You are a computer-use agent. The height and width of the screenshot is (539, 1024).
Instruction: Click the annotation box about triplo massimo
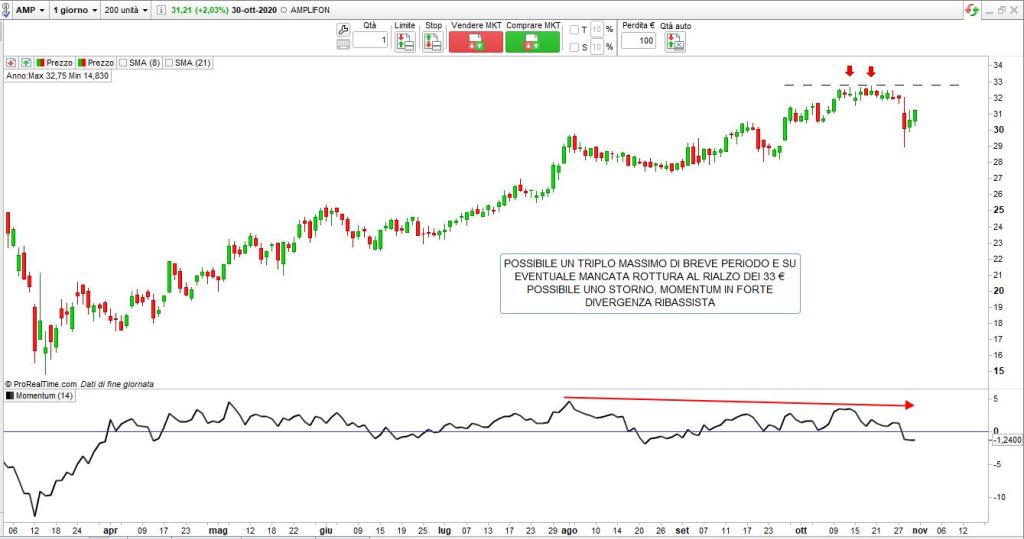pyautogui.click(x=650, y=284)
